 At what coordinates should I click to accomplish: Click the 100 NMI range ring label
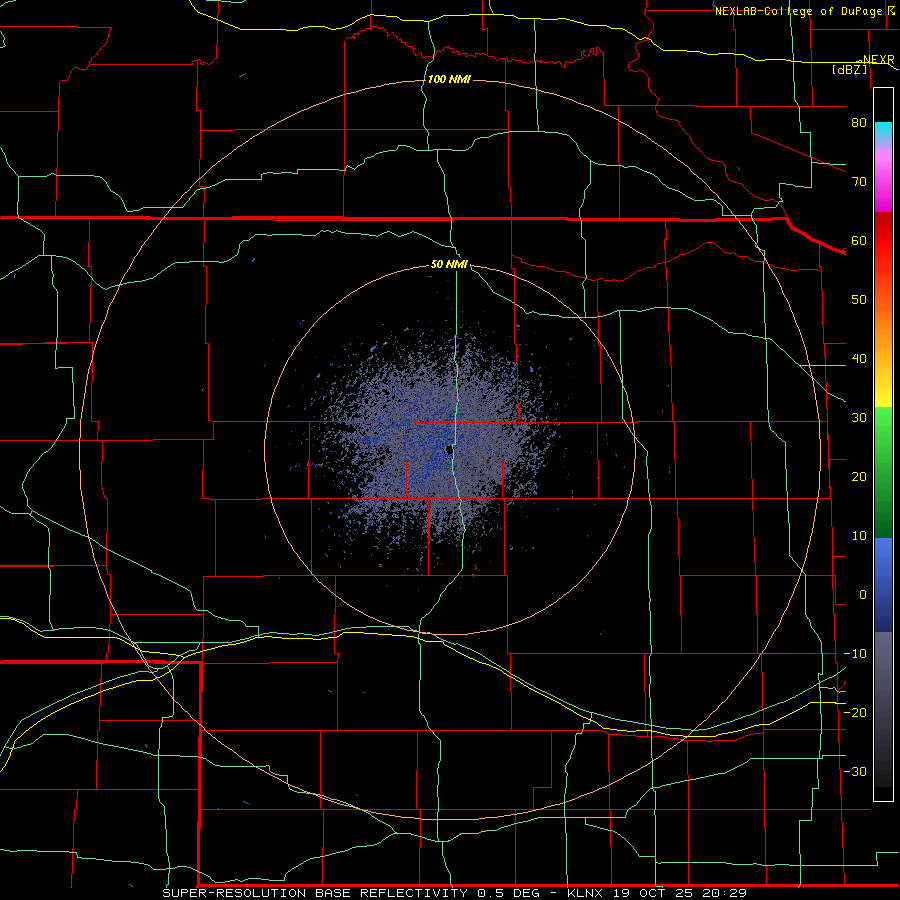pos(449,79)
